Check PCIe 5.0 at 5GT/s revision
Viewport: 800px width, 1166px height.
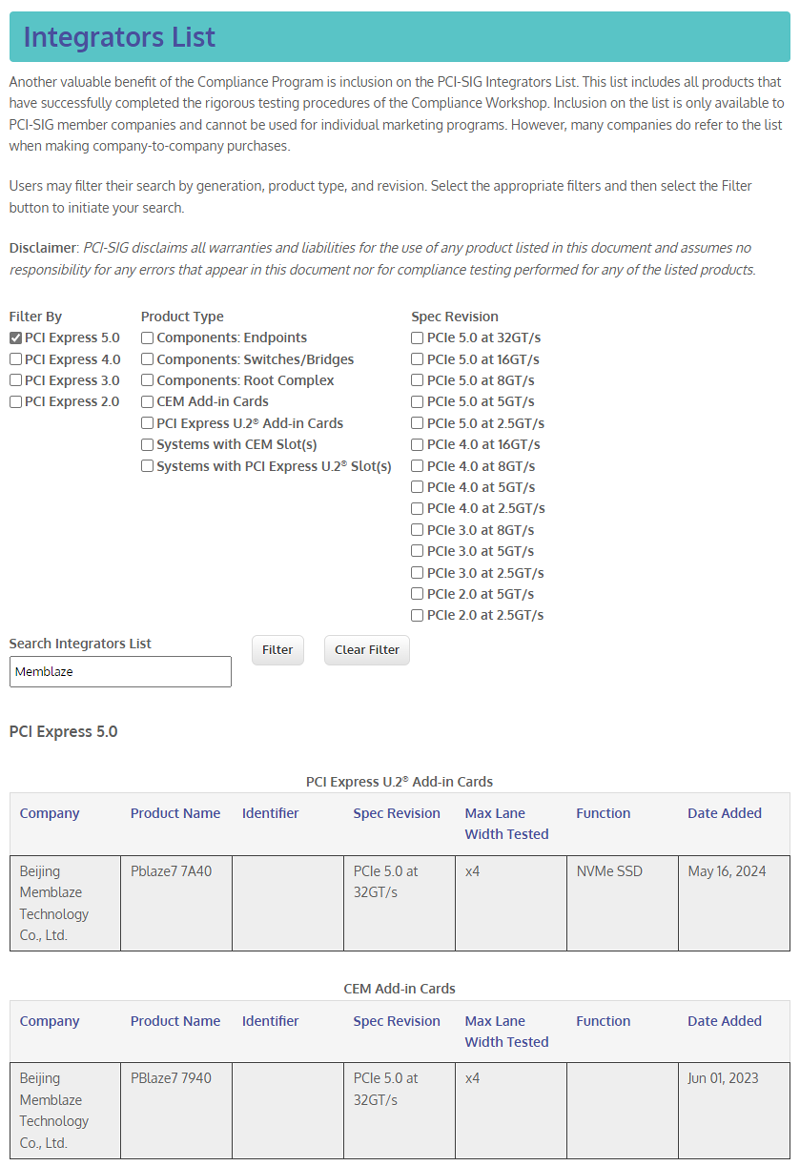pyautogui.click(x=417, y=402)
